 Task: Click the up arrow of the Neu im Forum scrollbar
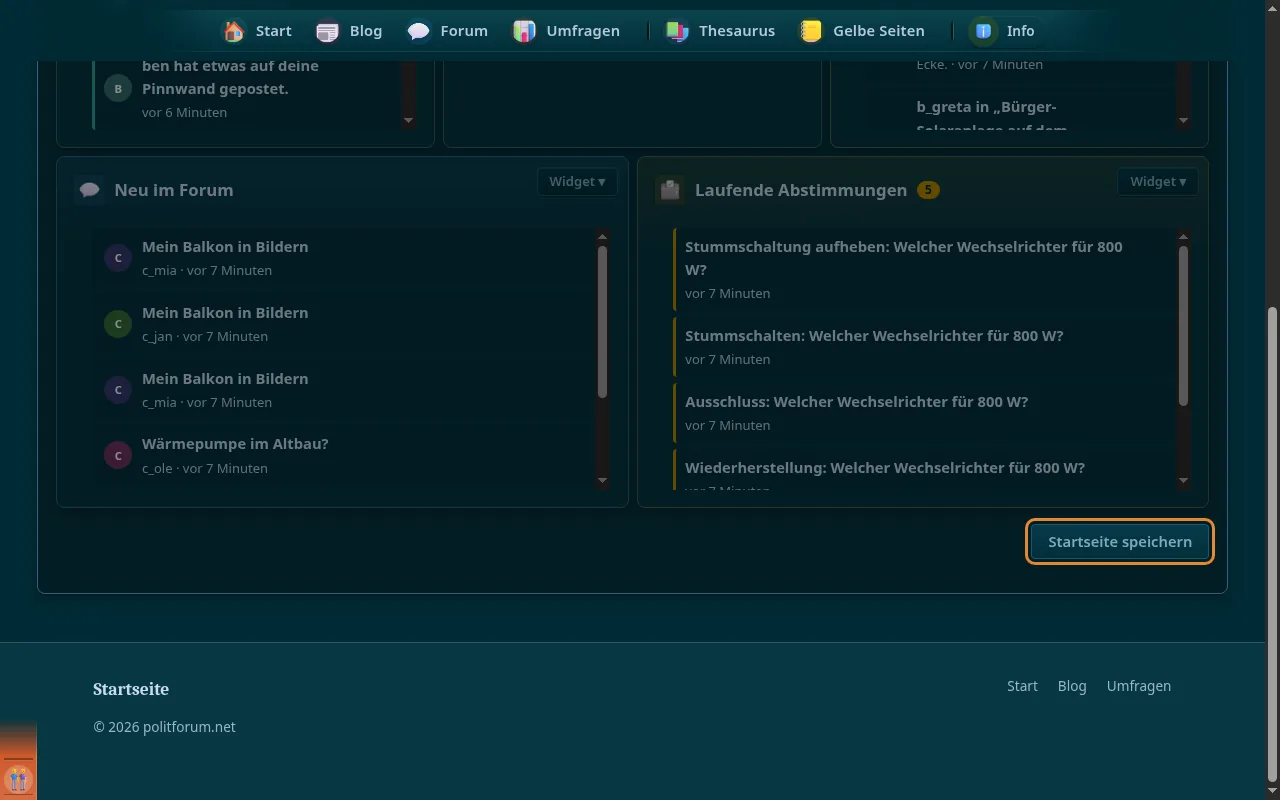(602, 237)
